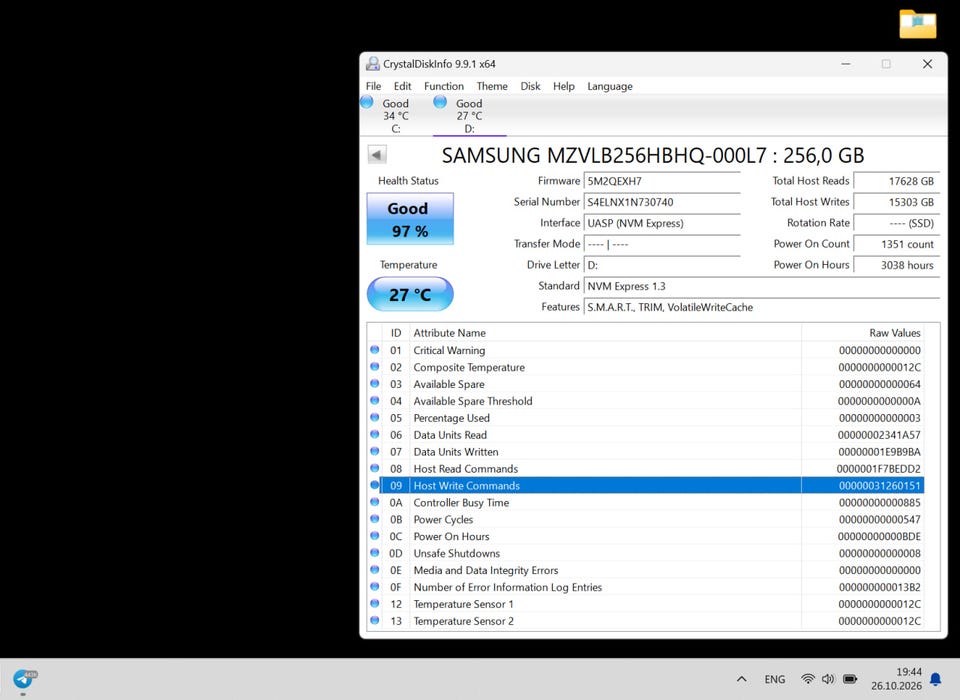
Task: Click the Total Host Reads value
Action: (896, 181)
